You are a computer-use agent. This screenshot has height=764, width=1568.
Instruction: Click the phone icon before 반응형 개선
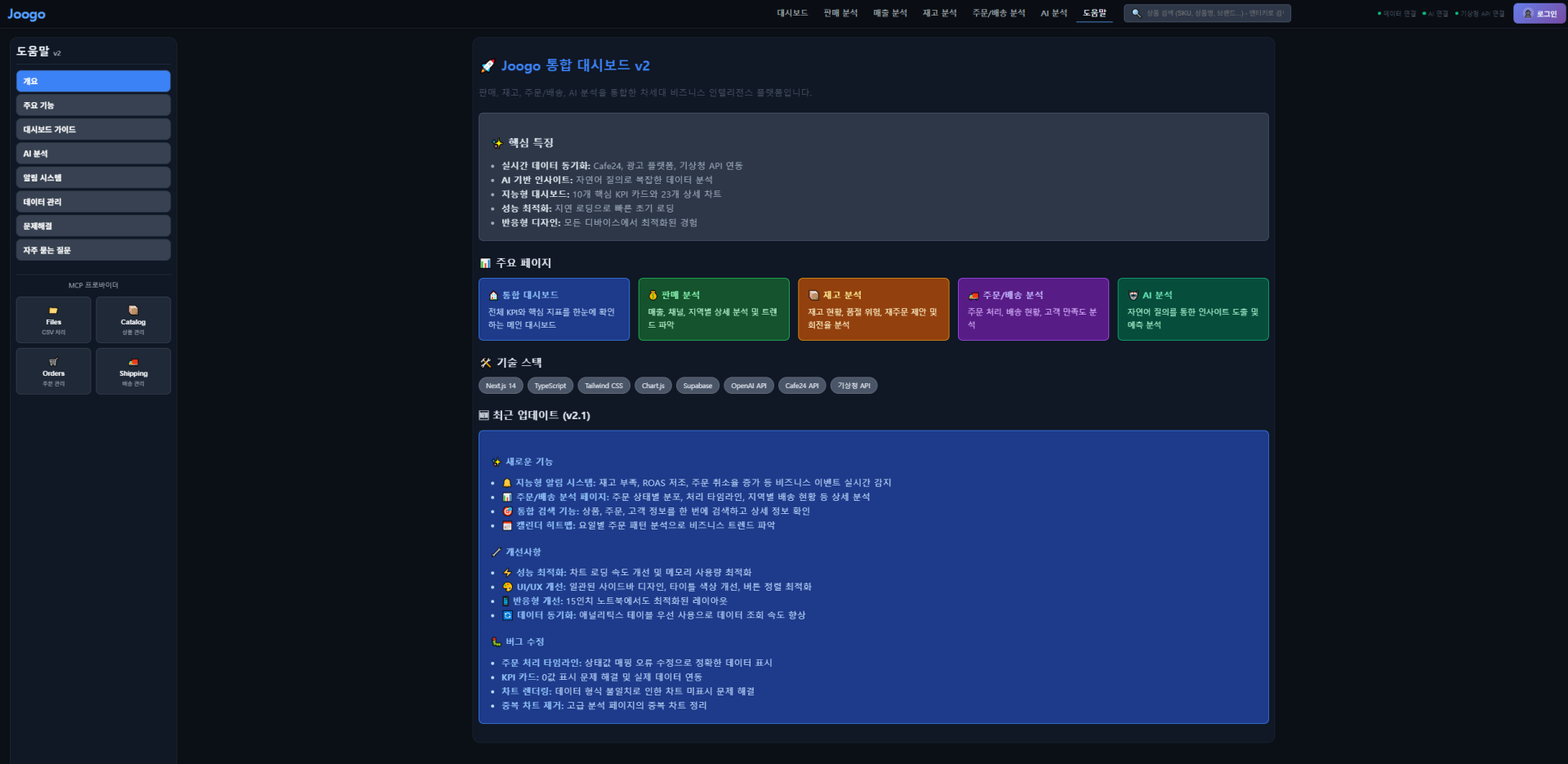506,601
